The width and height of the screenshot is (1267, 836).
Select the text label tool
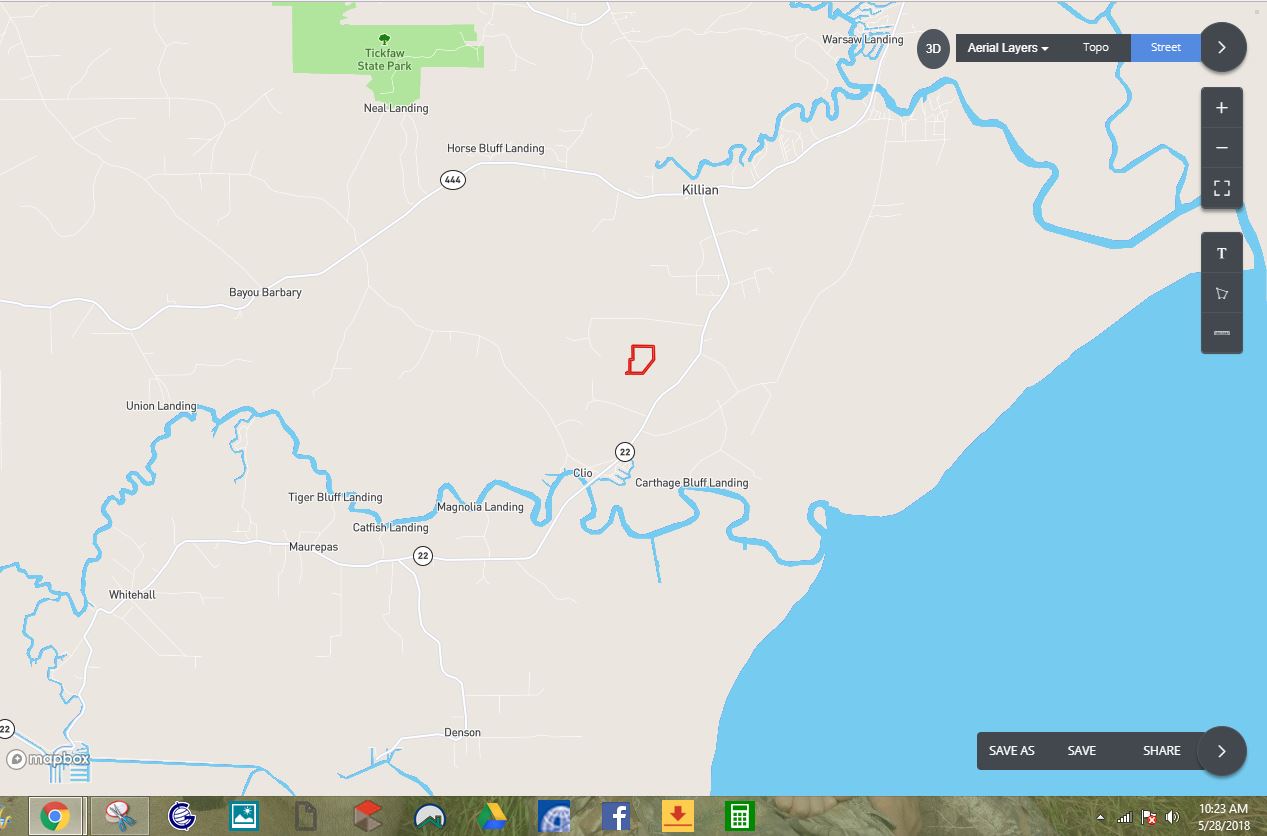coord(1221,254)
